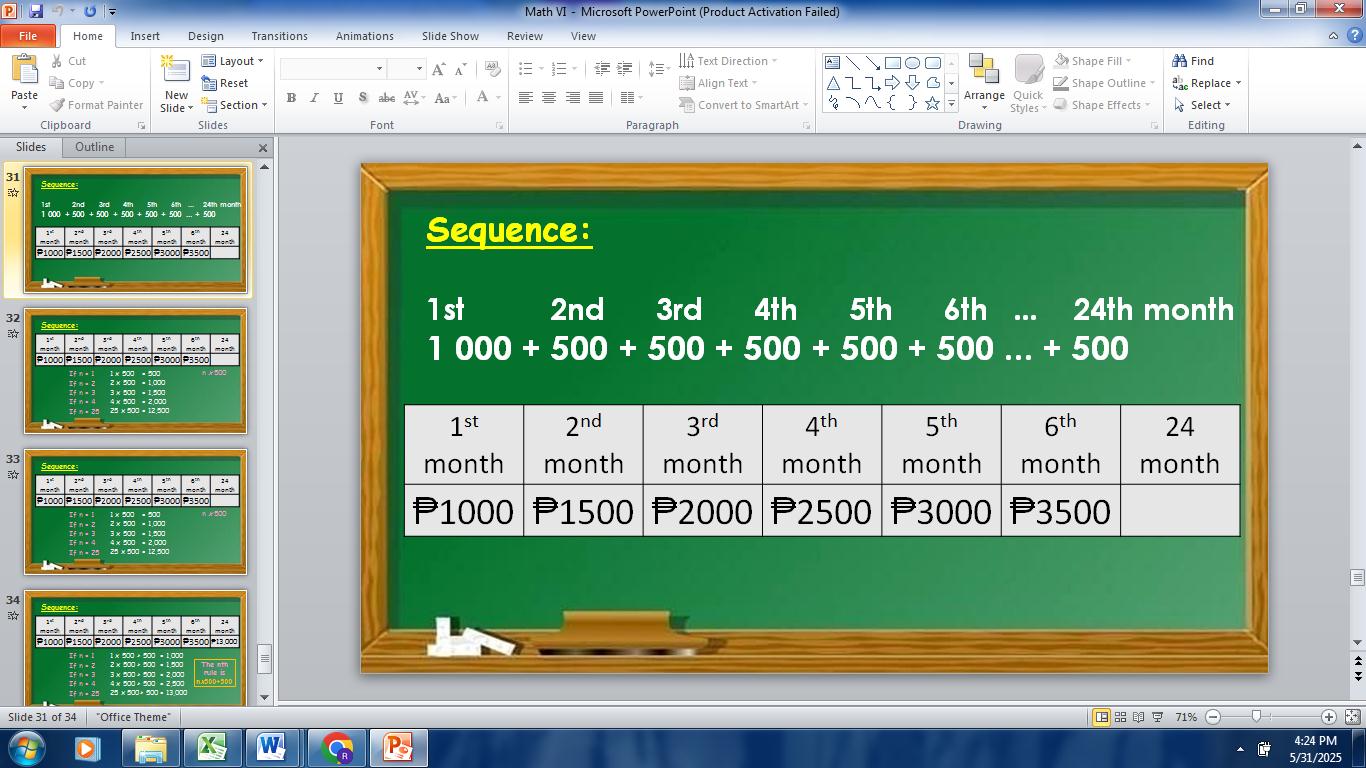Screen dimensions: 1366x768
Task: Toggle Italic formatting
Action: click(314, 98)
